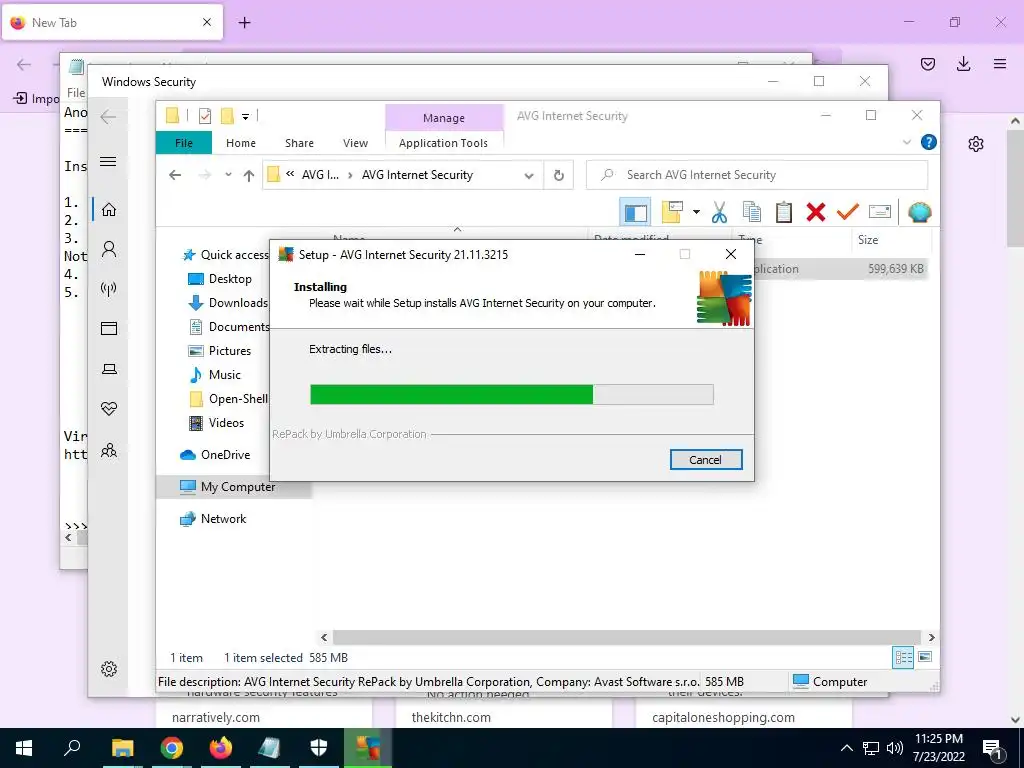Image resolution: width=1024 pixels, height=768 pixels.
Task: Select Network in navigation pane
Action: [223, 519]
